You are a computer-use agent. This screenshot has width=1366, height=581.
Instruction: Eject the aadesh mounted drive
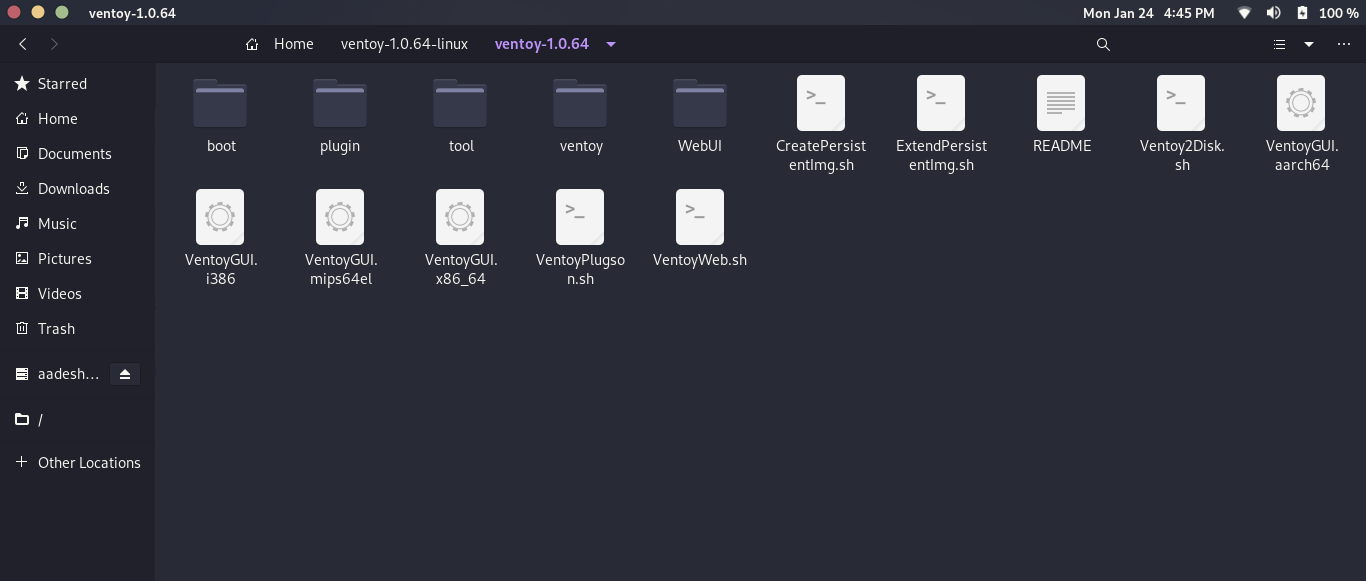point(125,374)
